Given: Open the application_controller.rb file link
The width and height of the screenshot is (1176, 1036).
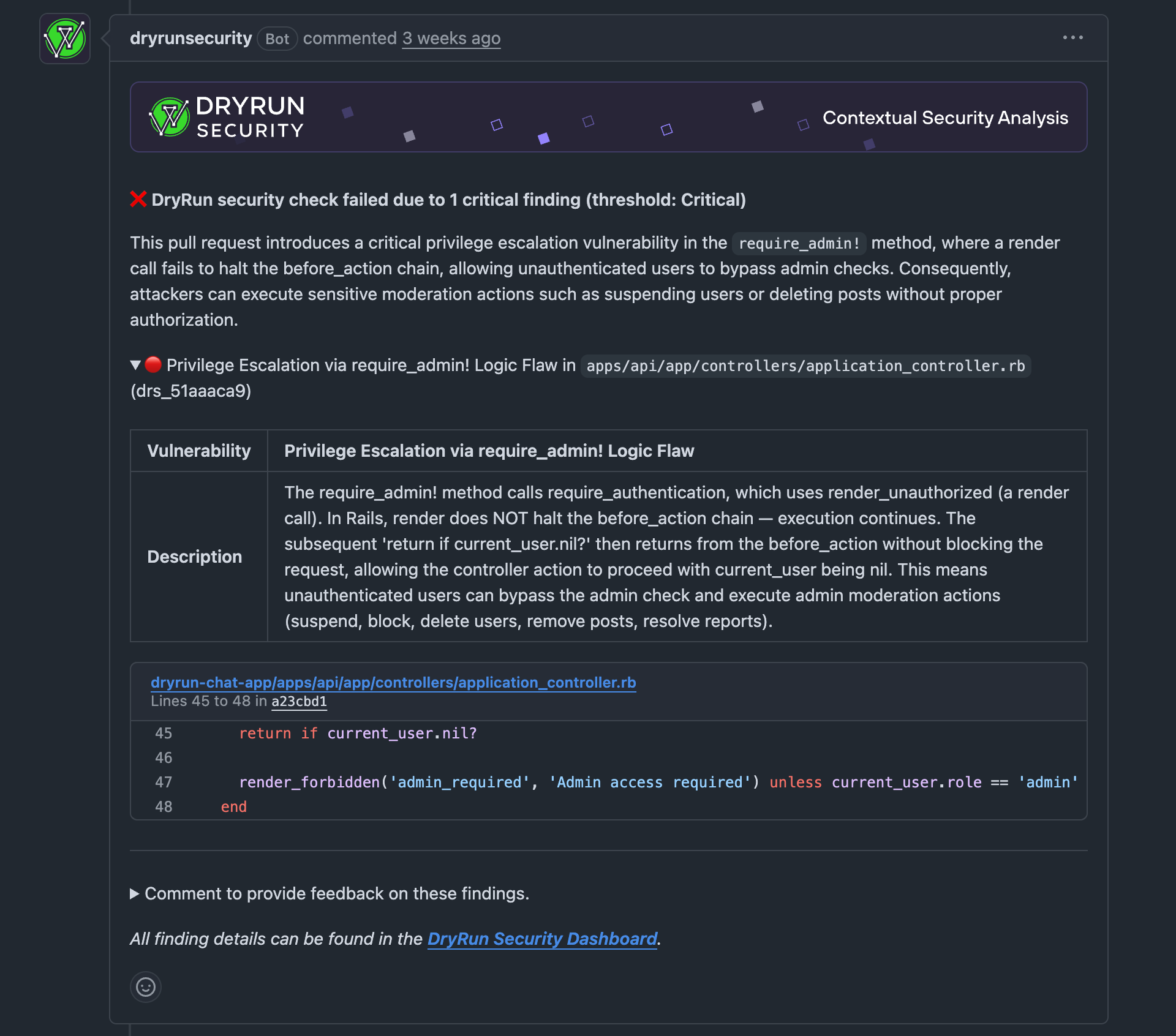Looking at the screenshot, I should tap(393, 682).
